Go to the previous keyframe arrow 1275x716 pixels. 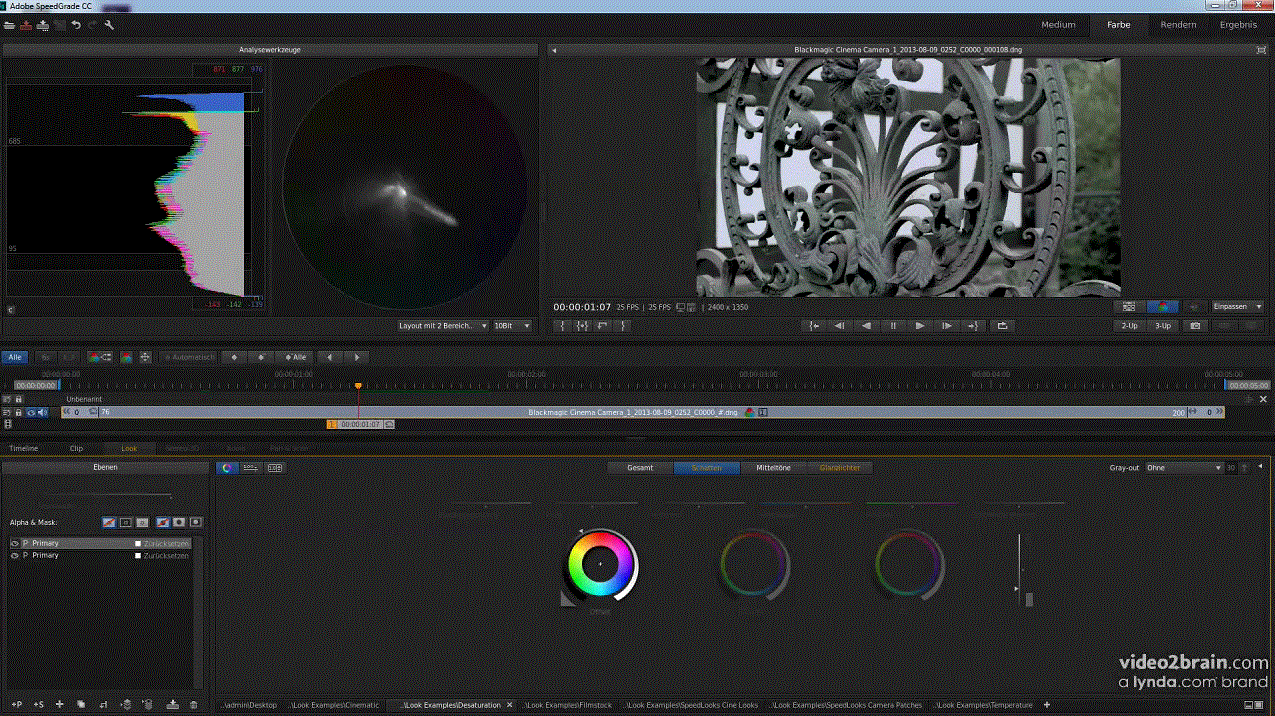point(331,357)
